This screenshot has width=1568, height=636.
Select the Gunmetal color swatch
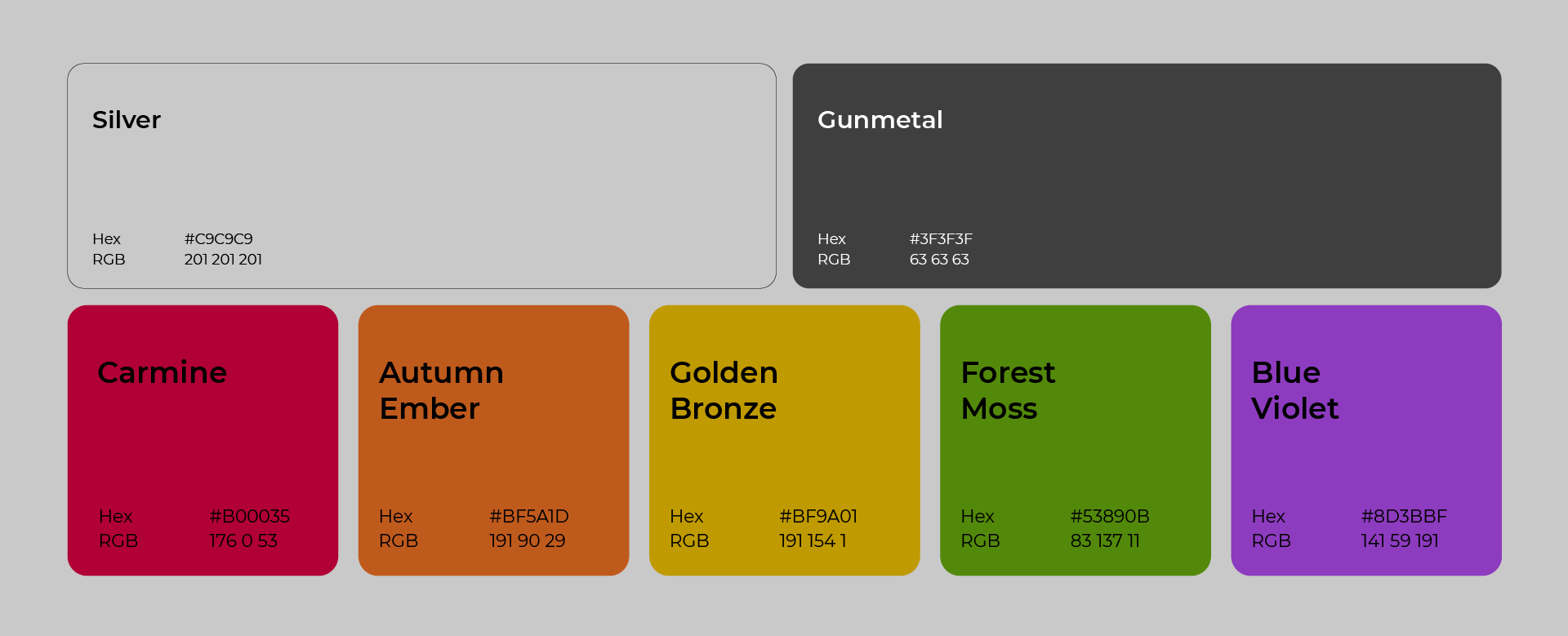1147,176
